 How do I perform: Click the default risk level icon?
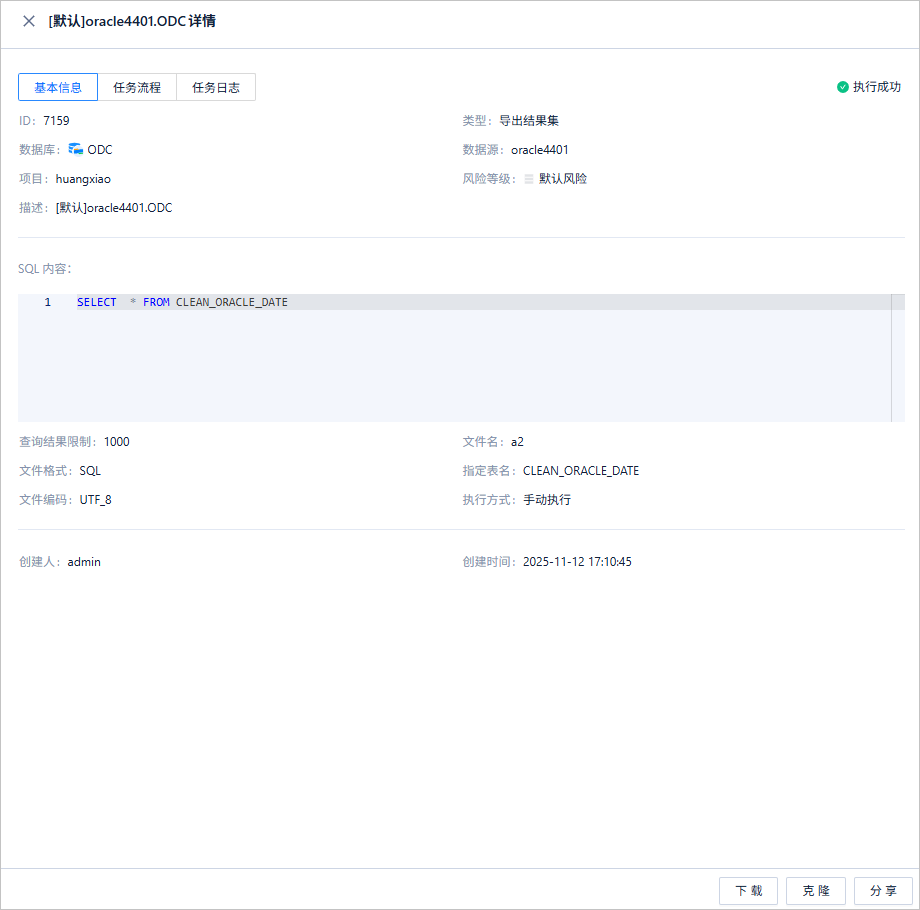[529, 178]
